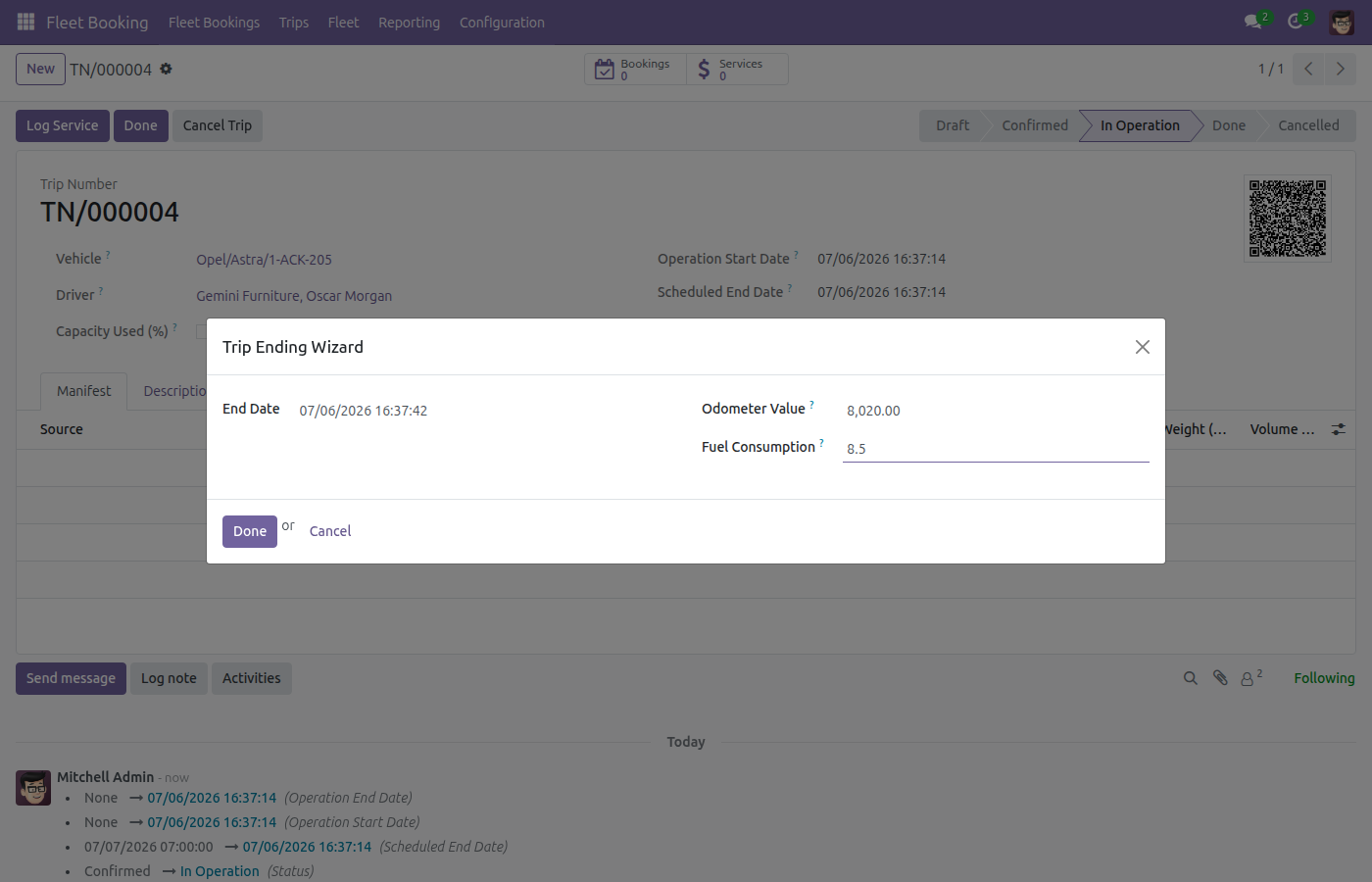Click the search icon in the chatter
The image size is (1372, 882).
click(1191, 678)
